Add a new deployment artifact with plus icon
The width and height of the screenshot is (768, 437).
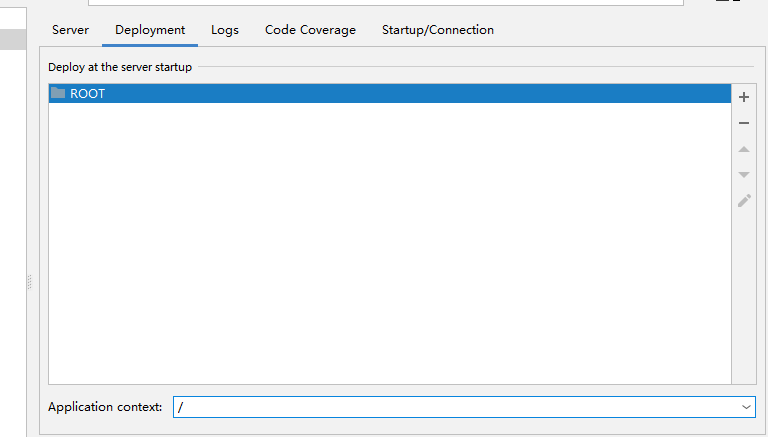click(x=744, y=97)
